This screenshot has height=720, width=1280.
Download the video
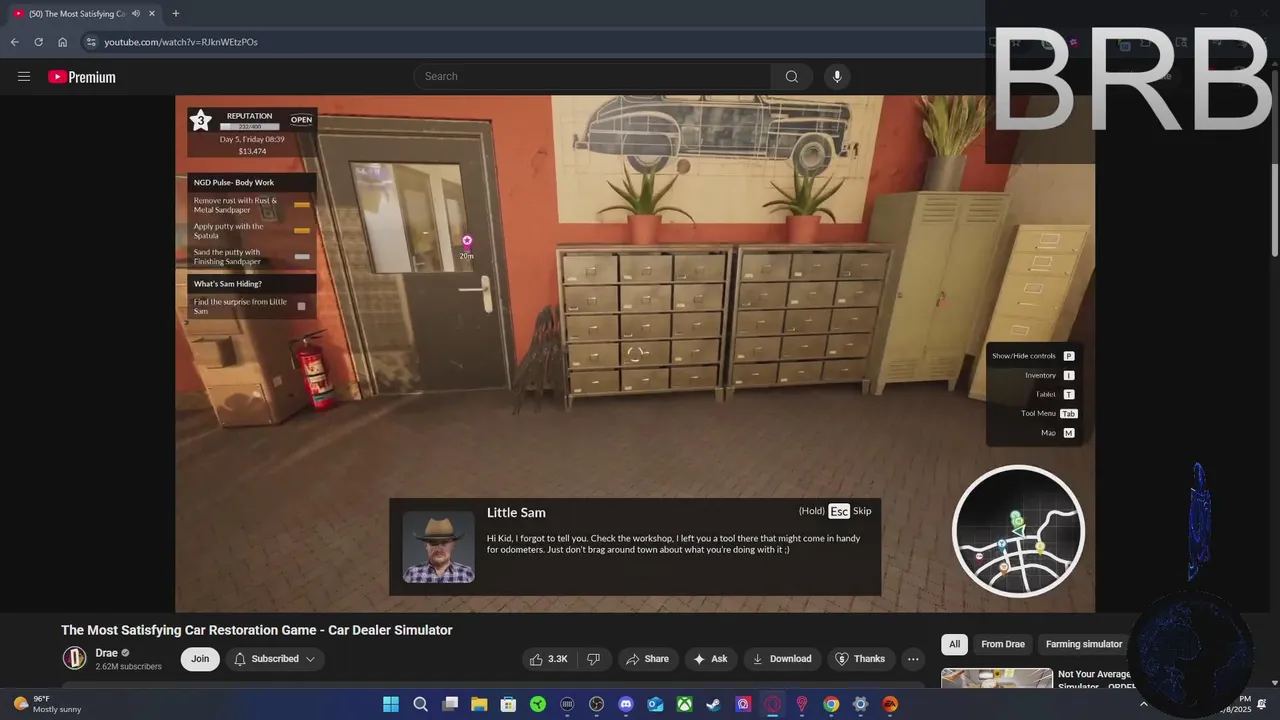click(781, 659)
